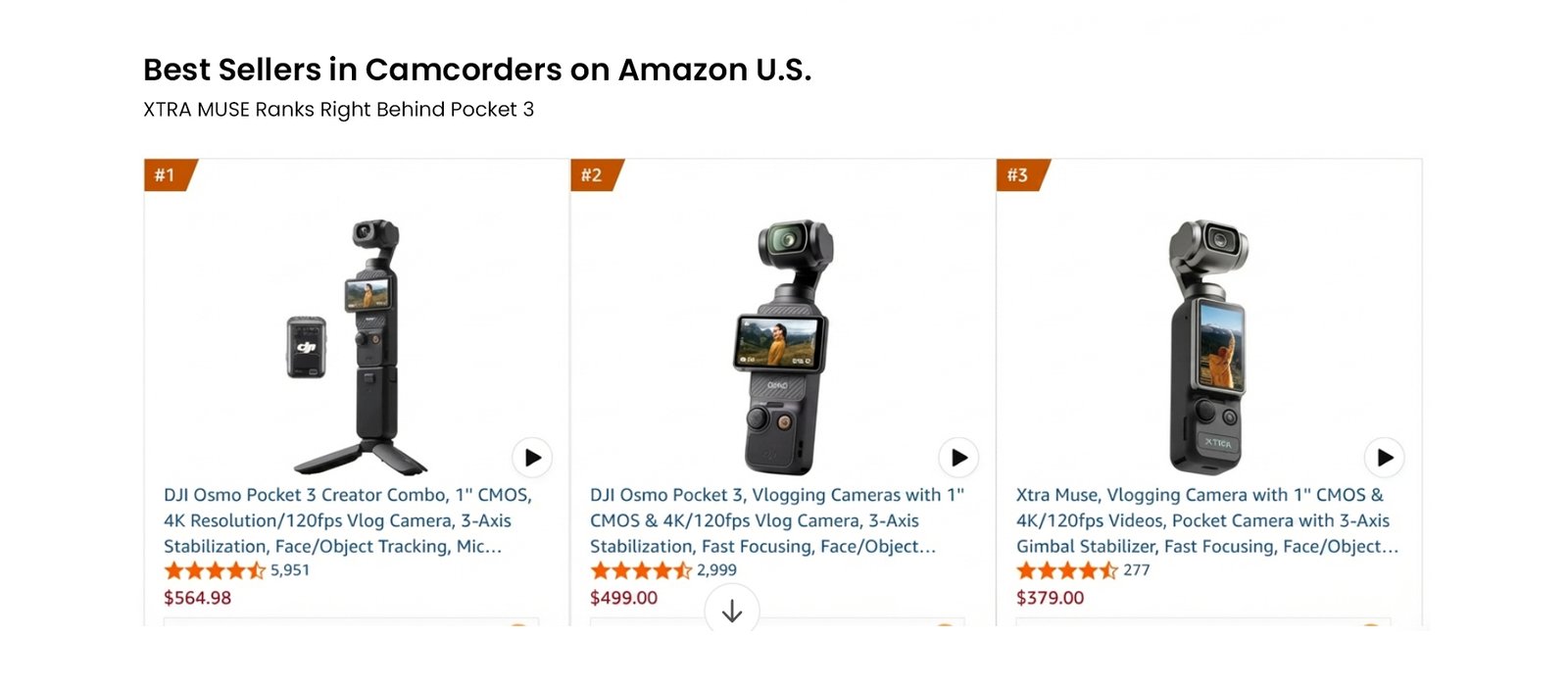Click the scroll down arrow button
This screenshot has width=1568, height=687.
(732, 611)
